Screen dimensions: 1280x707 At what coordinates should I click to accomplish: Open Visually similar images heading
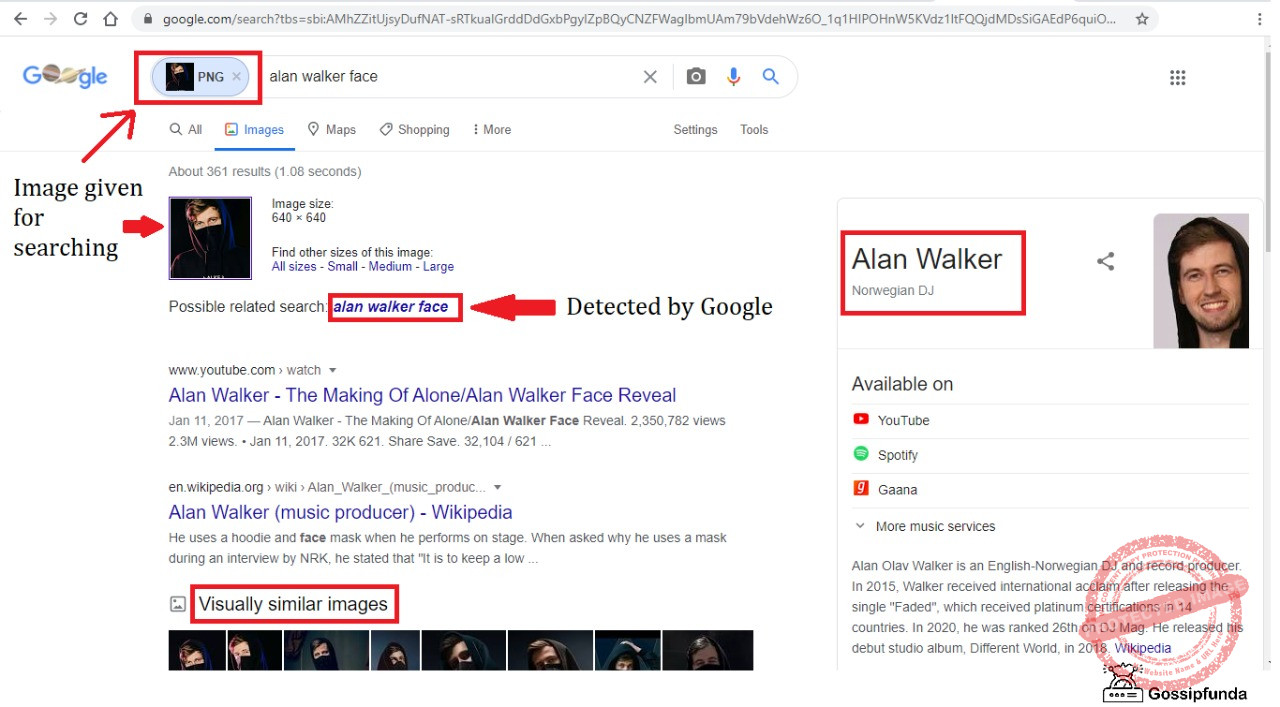coord(293,604)
